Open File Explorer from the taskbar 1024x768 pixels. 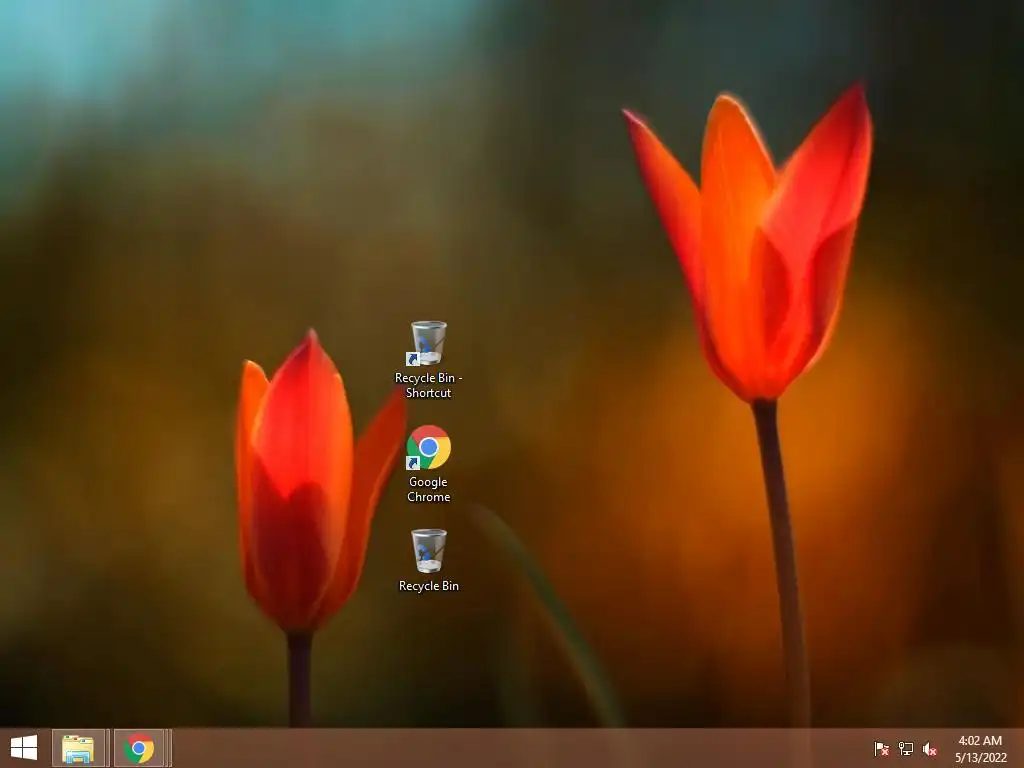(x=78, y=748)
